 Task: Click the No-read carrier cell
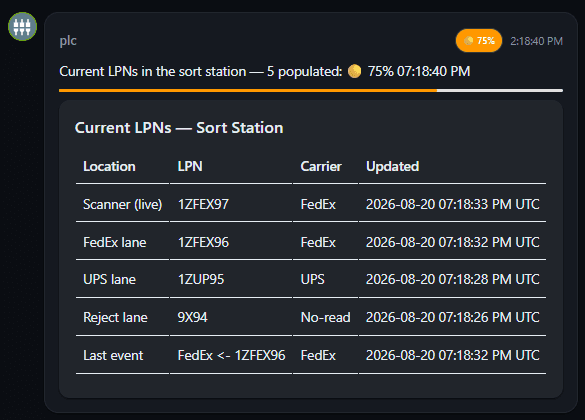(325, 317)
